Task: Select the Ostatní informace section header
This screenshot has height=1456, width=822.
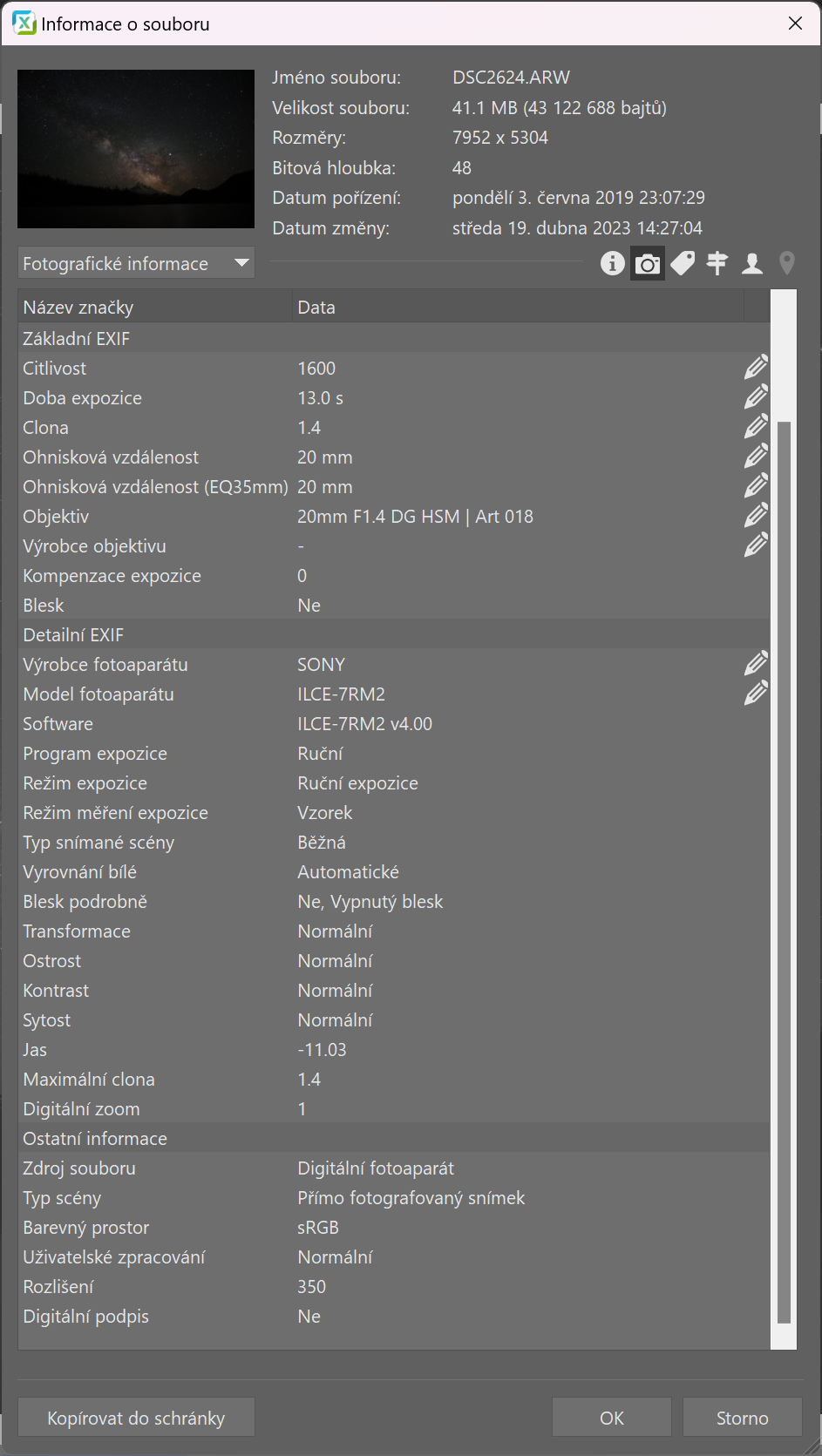Action: point(394,1138)
